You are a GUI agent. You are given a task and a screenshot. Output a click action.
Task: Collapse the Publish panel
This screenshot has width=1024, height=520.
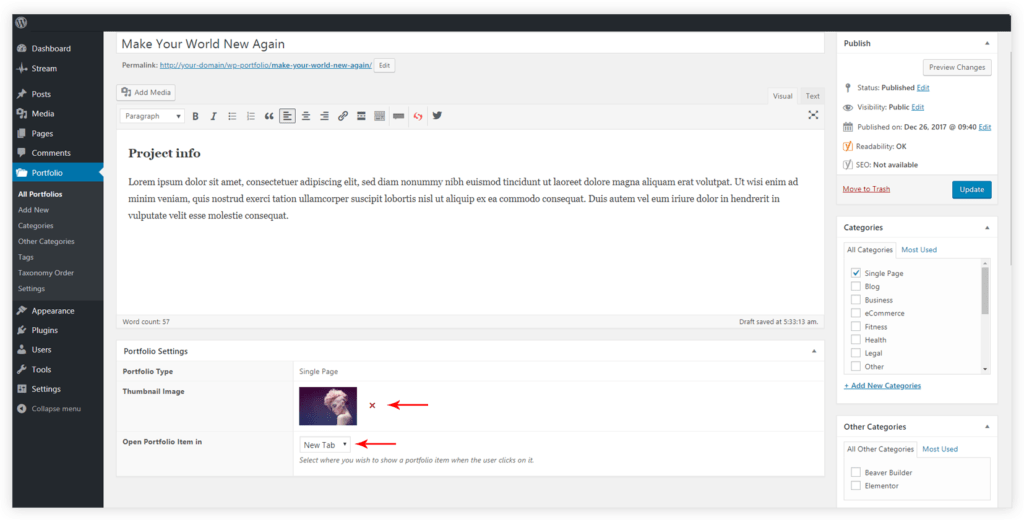click(x=987, y=44)
